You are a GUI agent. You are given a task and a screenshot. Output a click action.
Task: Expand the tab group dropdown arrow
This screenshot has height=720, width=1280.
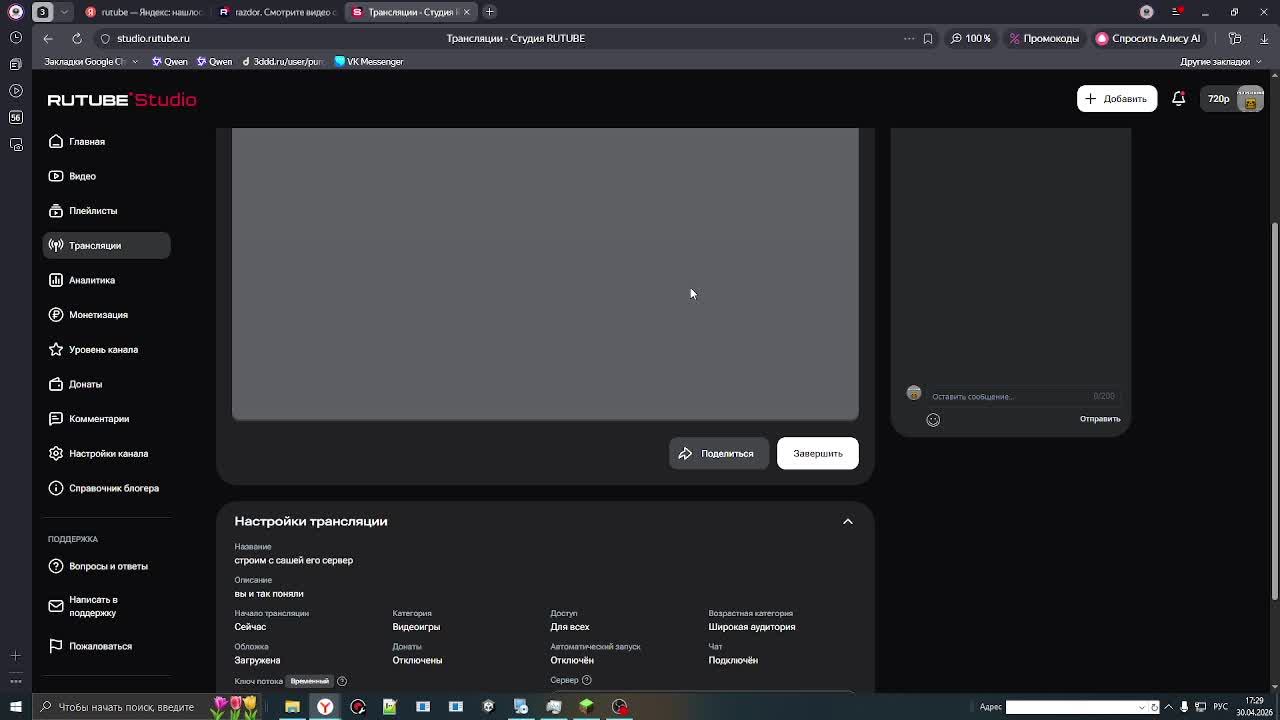pyautogui.click(x=64, y=12)
